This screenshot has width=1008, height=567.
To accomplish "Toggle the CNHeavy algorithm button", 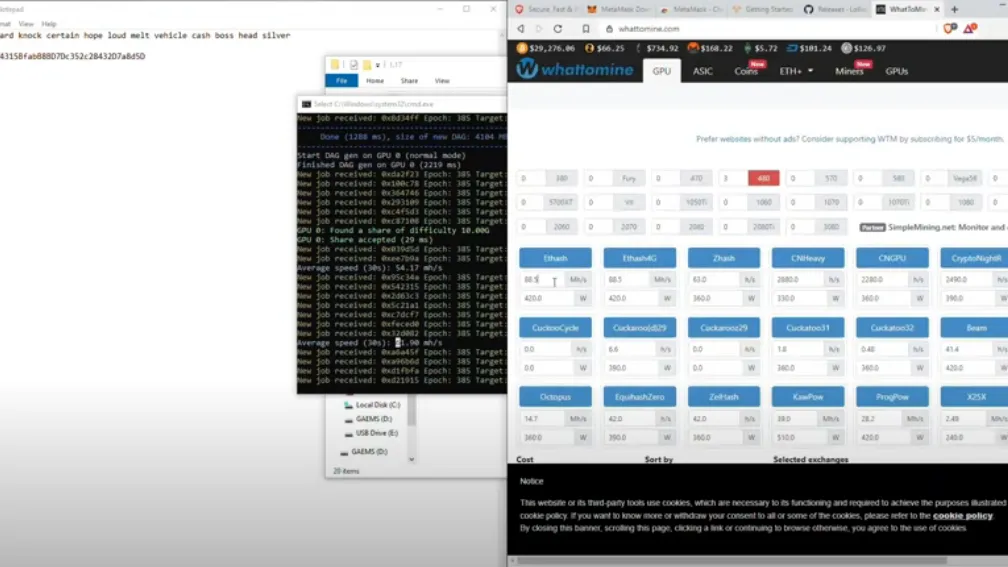I will (x=808, y=258).
